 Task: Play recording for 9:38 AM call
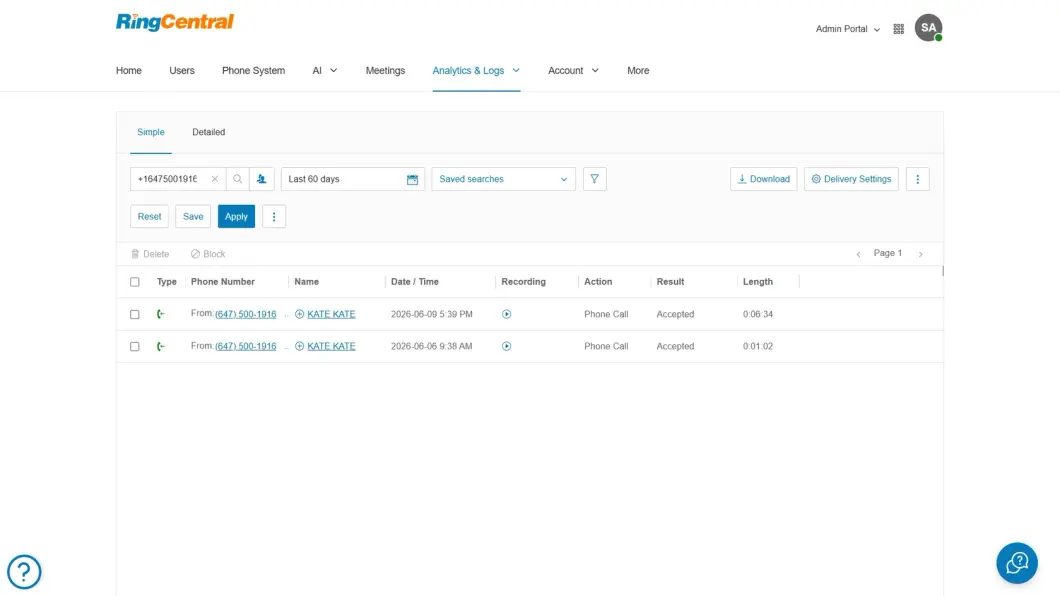[x=506, y=346]
